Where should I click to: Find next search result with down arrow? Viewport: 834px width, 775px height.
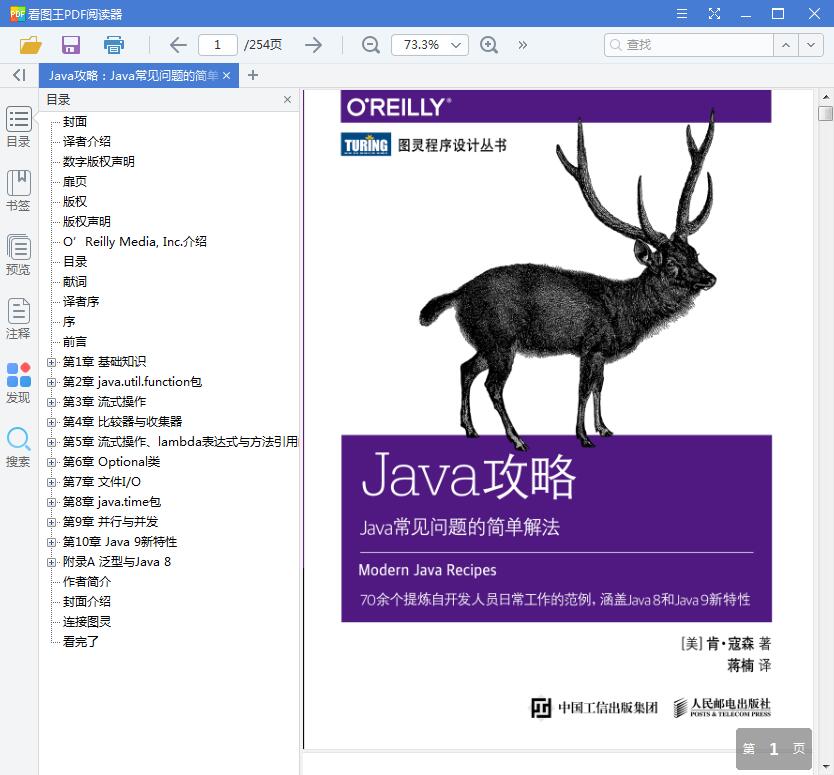[x=811, y=45]
